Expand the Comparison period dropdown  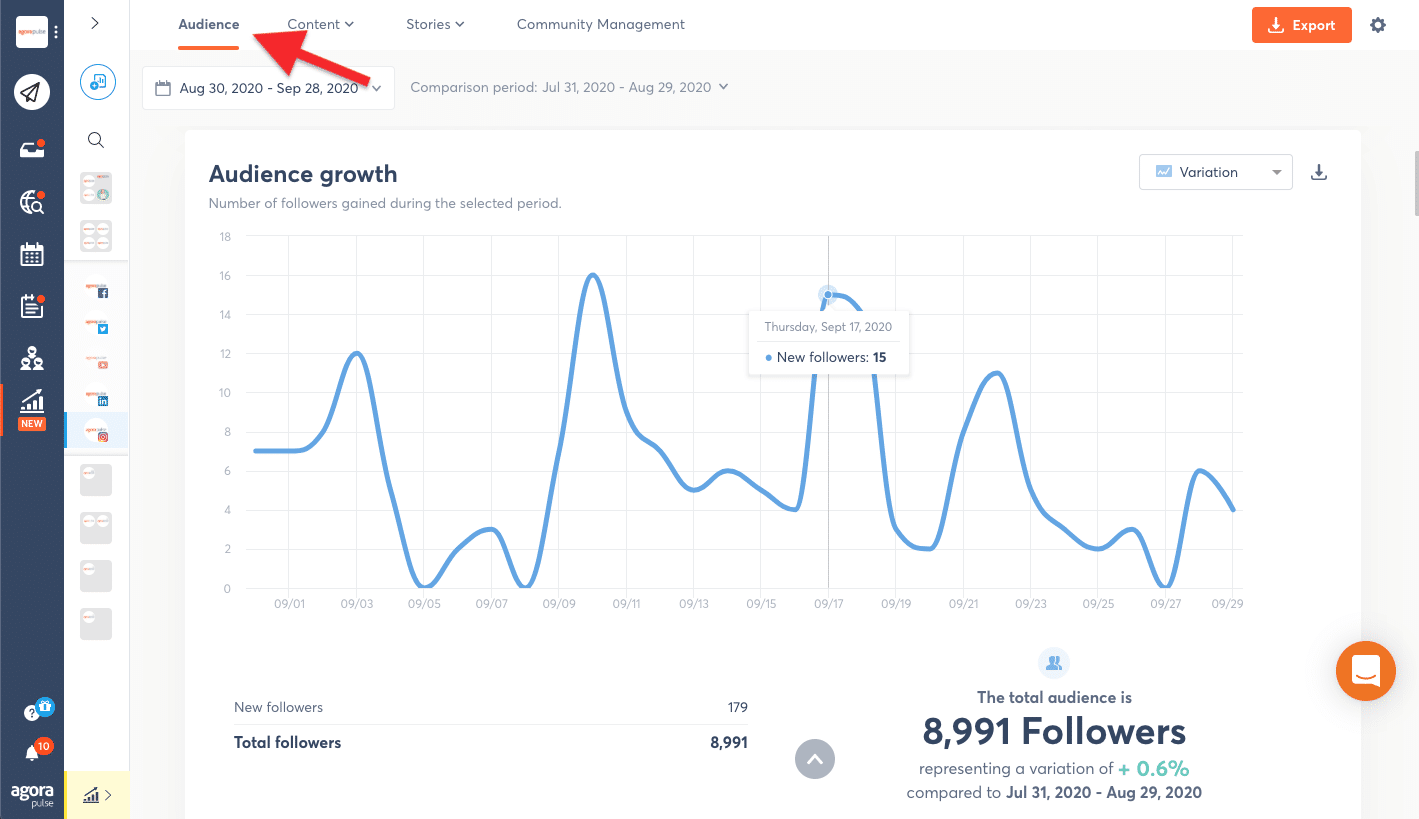pyautogui.click(x=569, y=87)
